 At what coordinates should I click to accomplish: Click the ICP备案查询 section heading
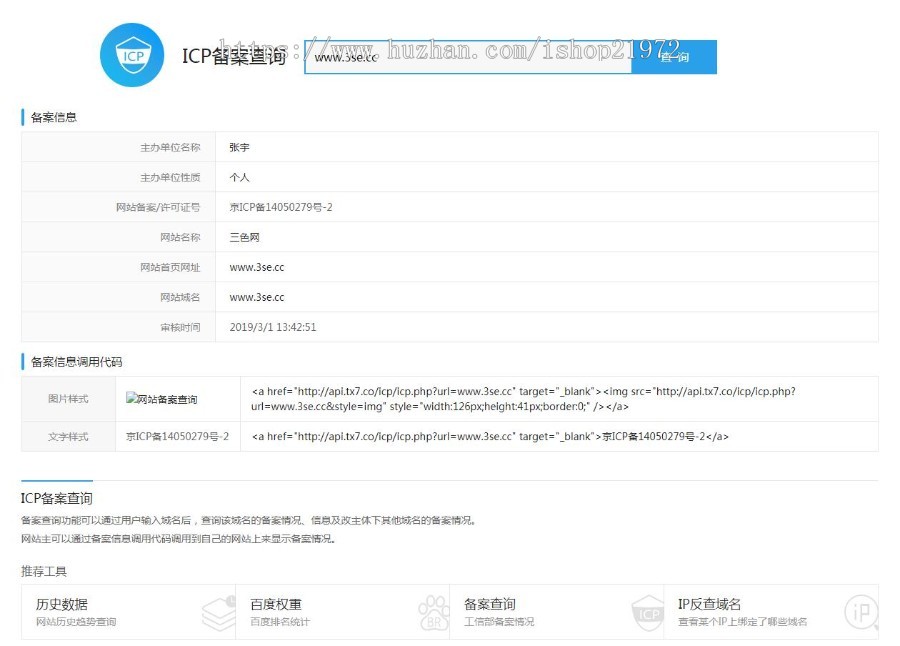pyautogui.click(x=57, y=498)
